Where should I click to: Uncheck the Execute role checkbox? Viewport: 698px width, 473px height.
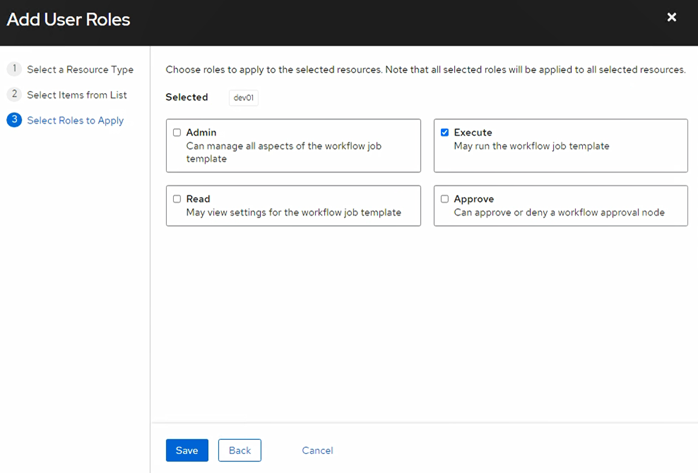click(x=444, y=132)
